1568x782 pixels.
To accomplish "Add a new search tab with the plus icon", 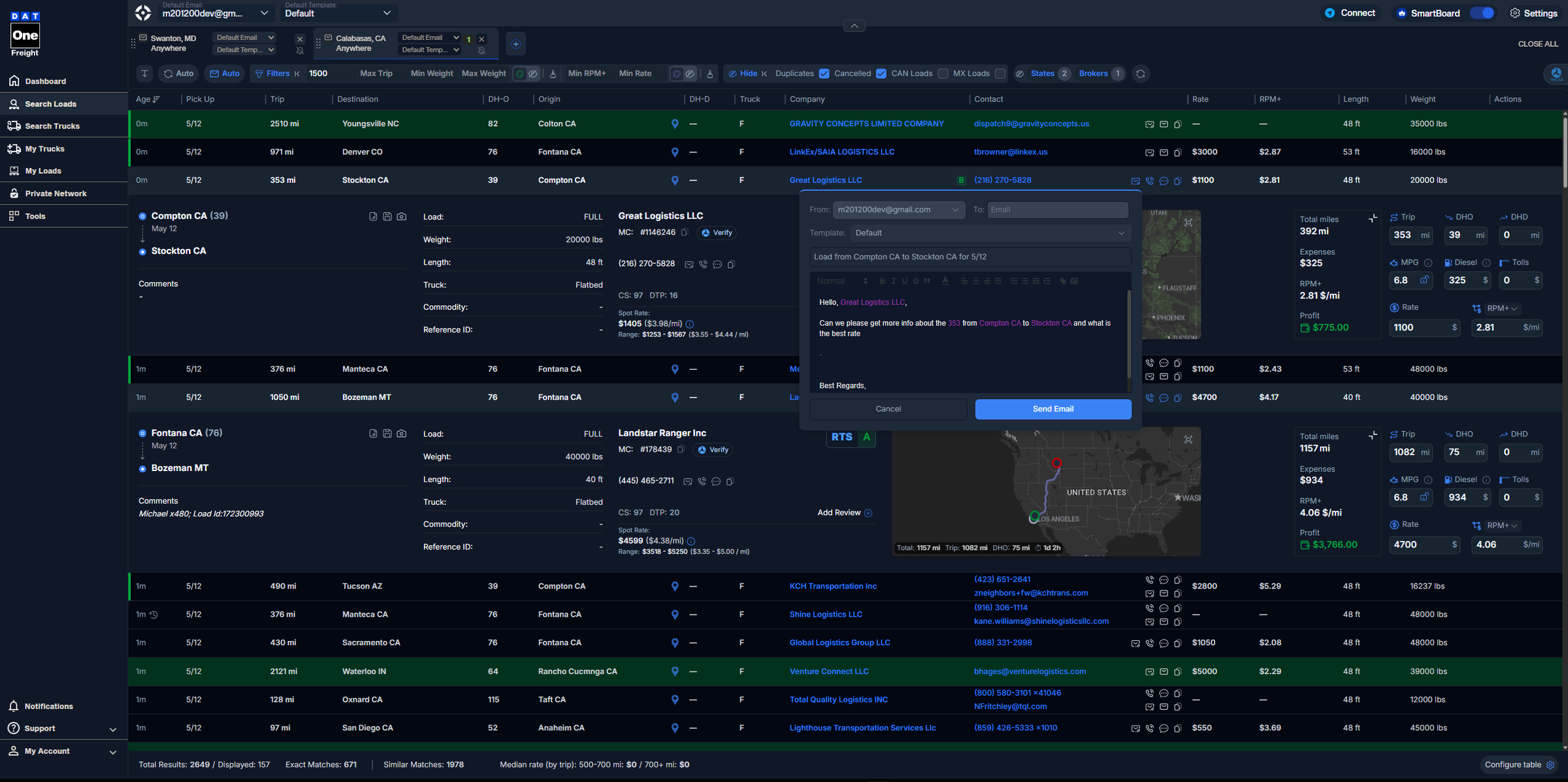I will point(515,44).
